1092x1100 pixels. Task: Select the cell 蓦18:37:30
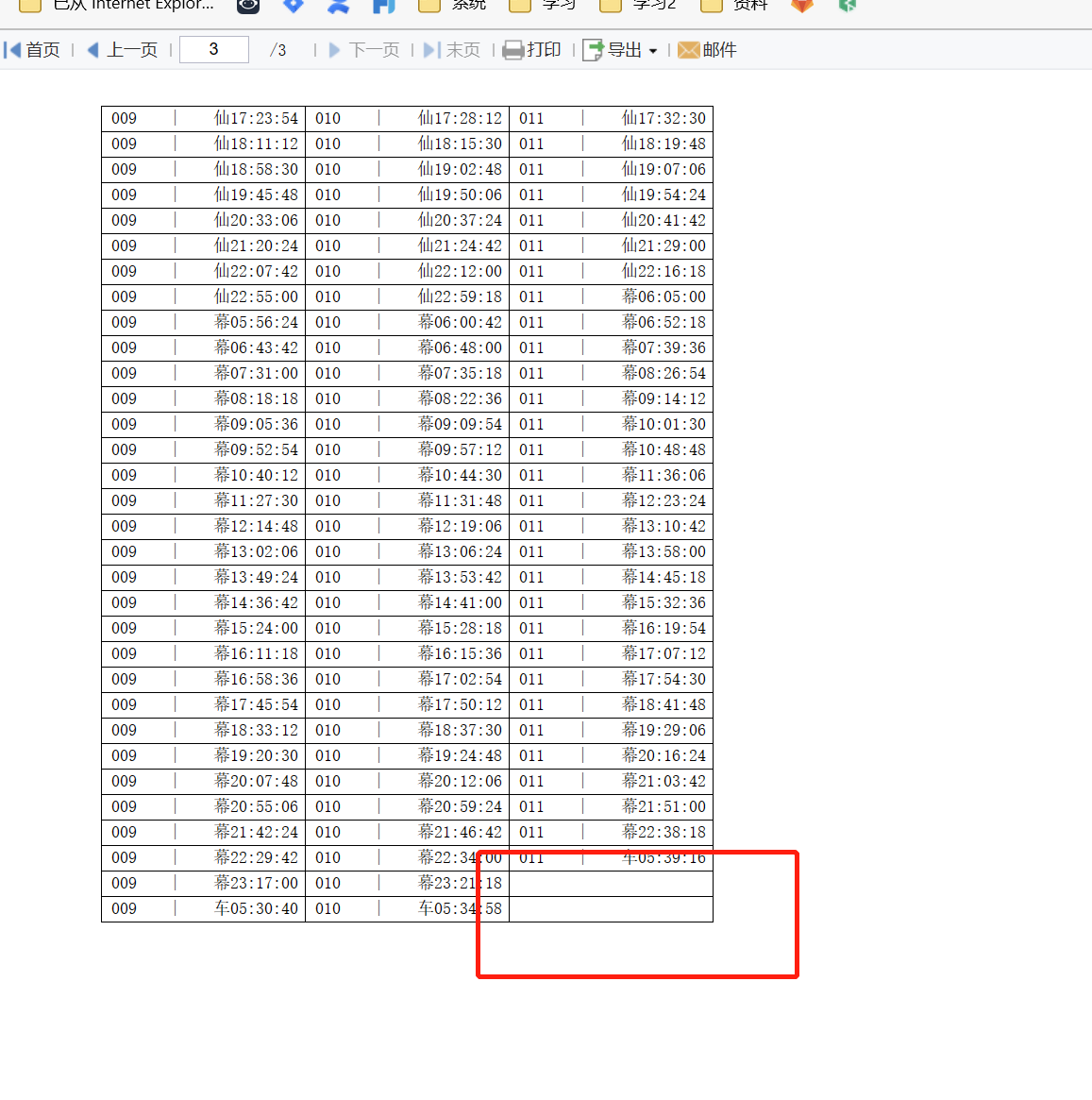(x=460, y=730)
